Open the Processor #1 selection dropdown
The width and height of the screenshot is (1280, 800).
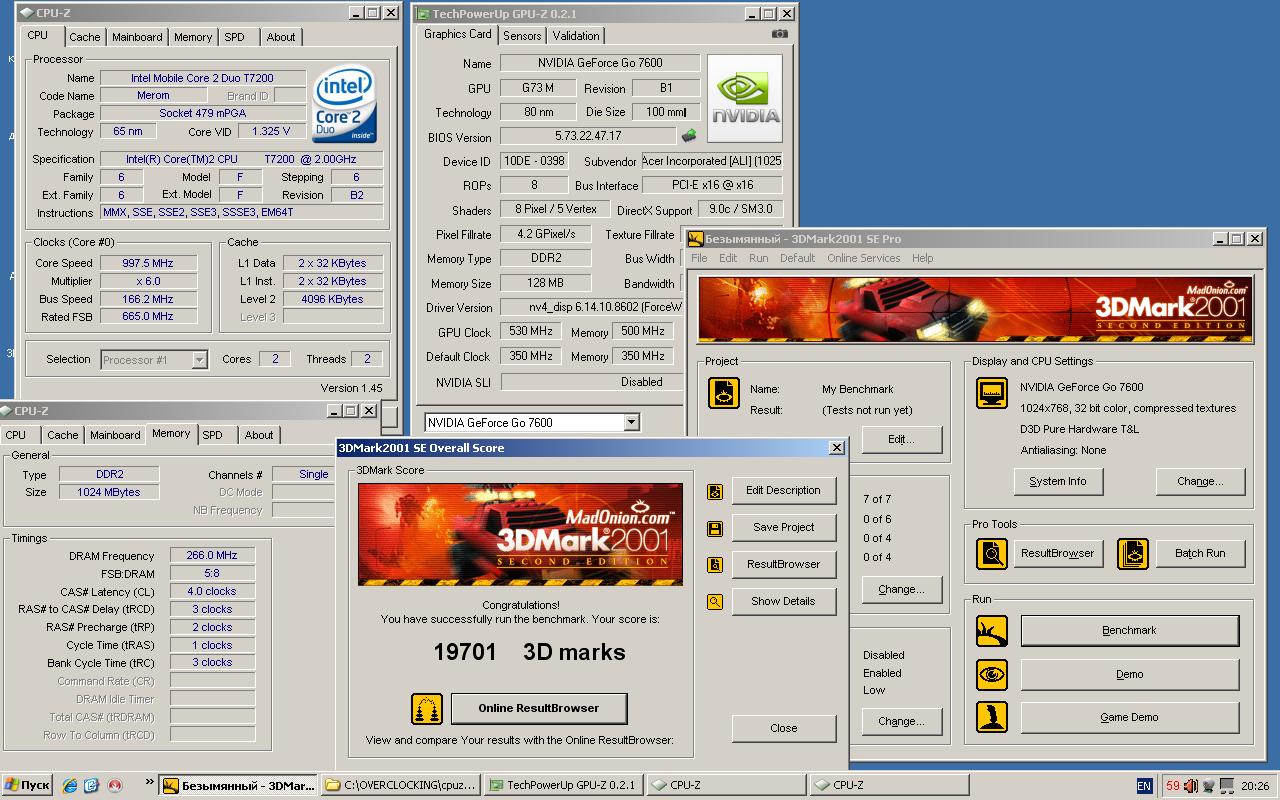[199, 360]
